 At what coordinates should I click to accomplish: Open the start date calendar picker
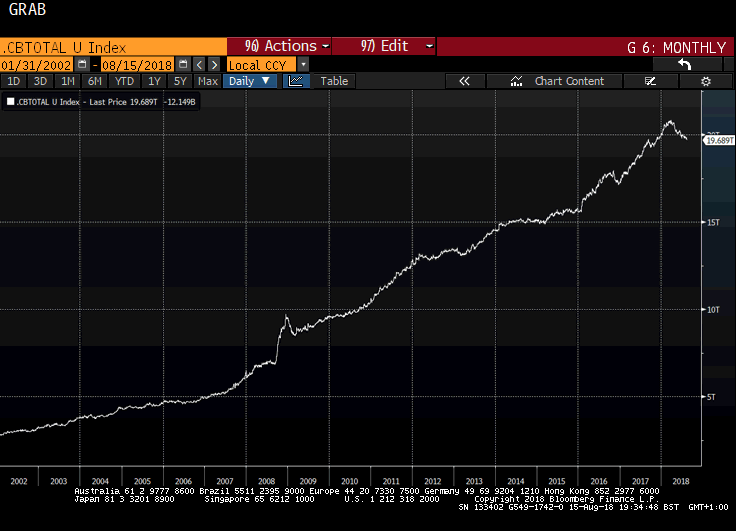82,64
